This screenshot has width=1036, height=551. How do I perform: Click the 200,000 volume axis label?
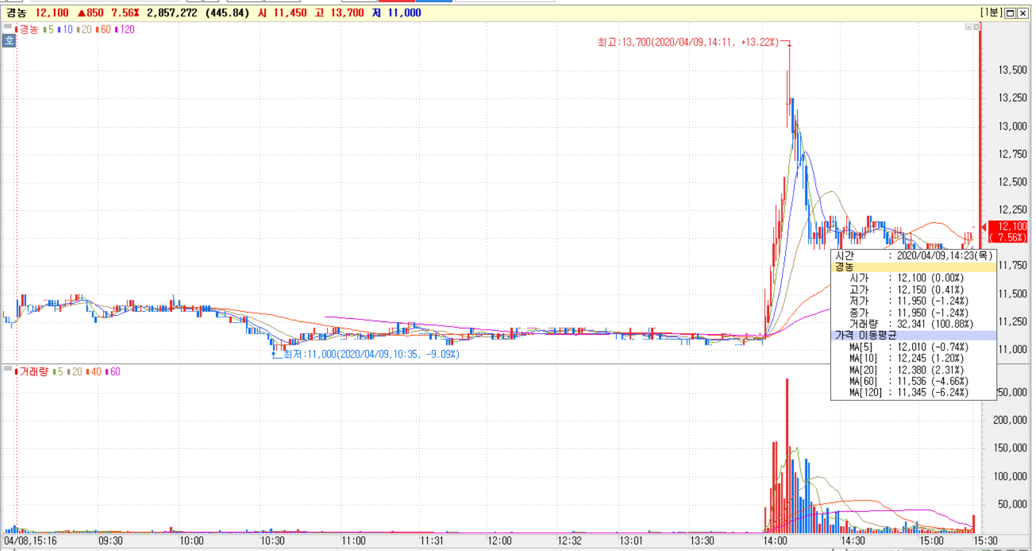(1011, 420)
